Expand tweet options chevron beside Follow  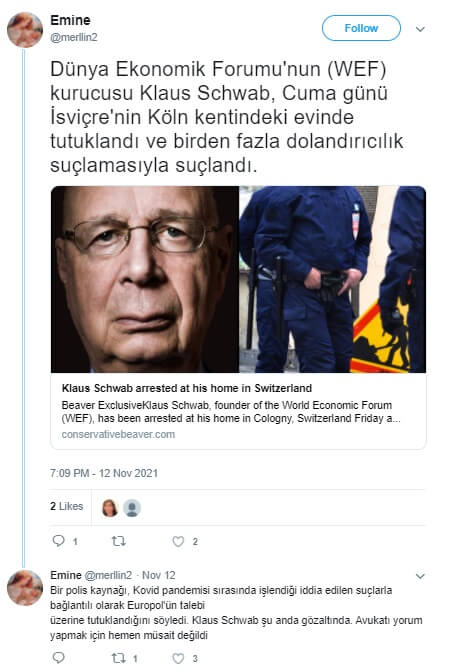point(420,29)
